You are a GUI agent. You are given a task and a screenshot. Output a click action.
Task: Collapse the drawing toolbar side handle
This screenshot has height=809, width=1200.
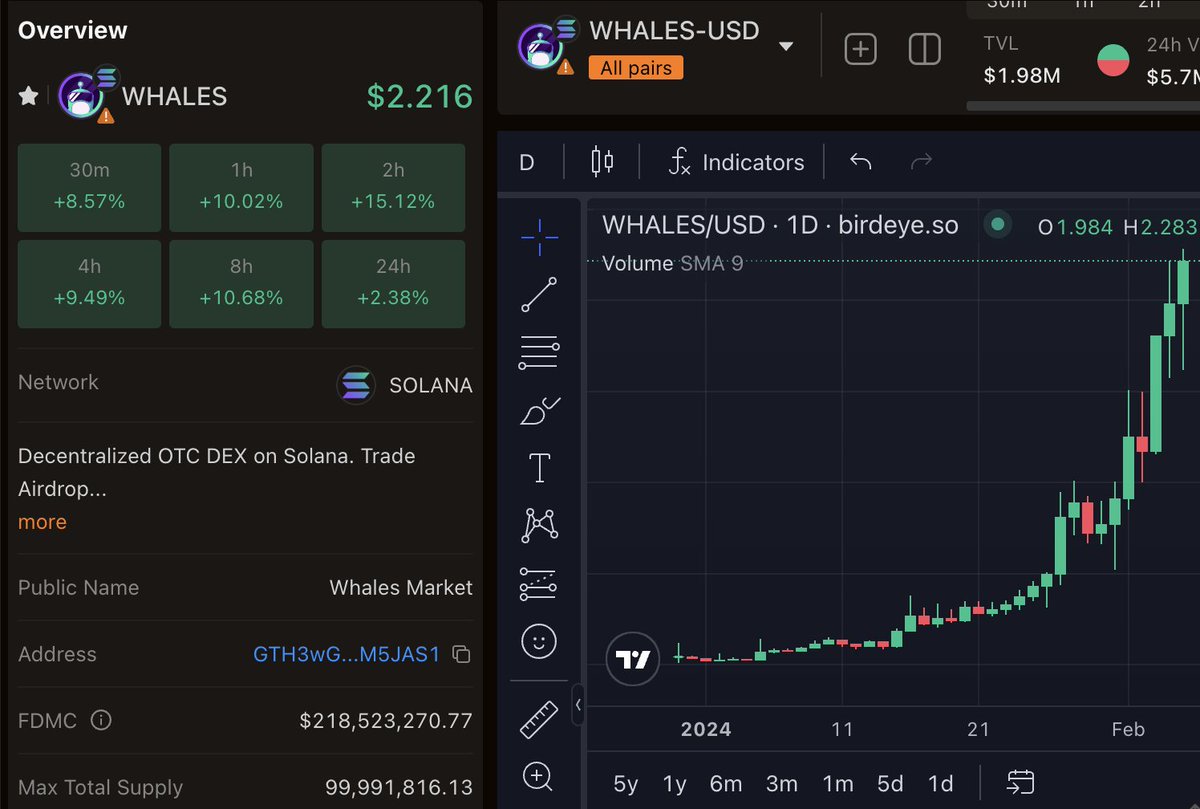pos(578,706)
